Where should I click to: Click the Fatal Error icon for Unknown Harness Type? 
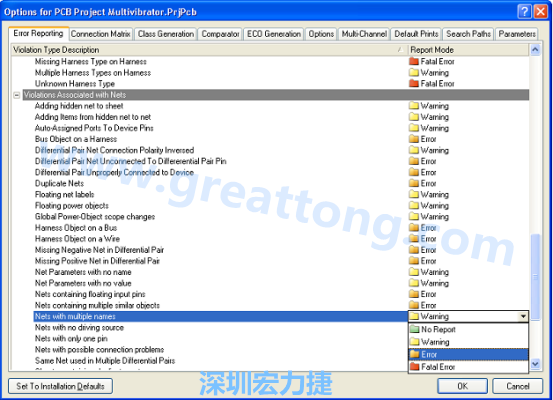(x=414, y=84)
